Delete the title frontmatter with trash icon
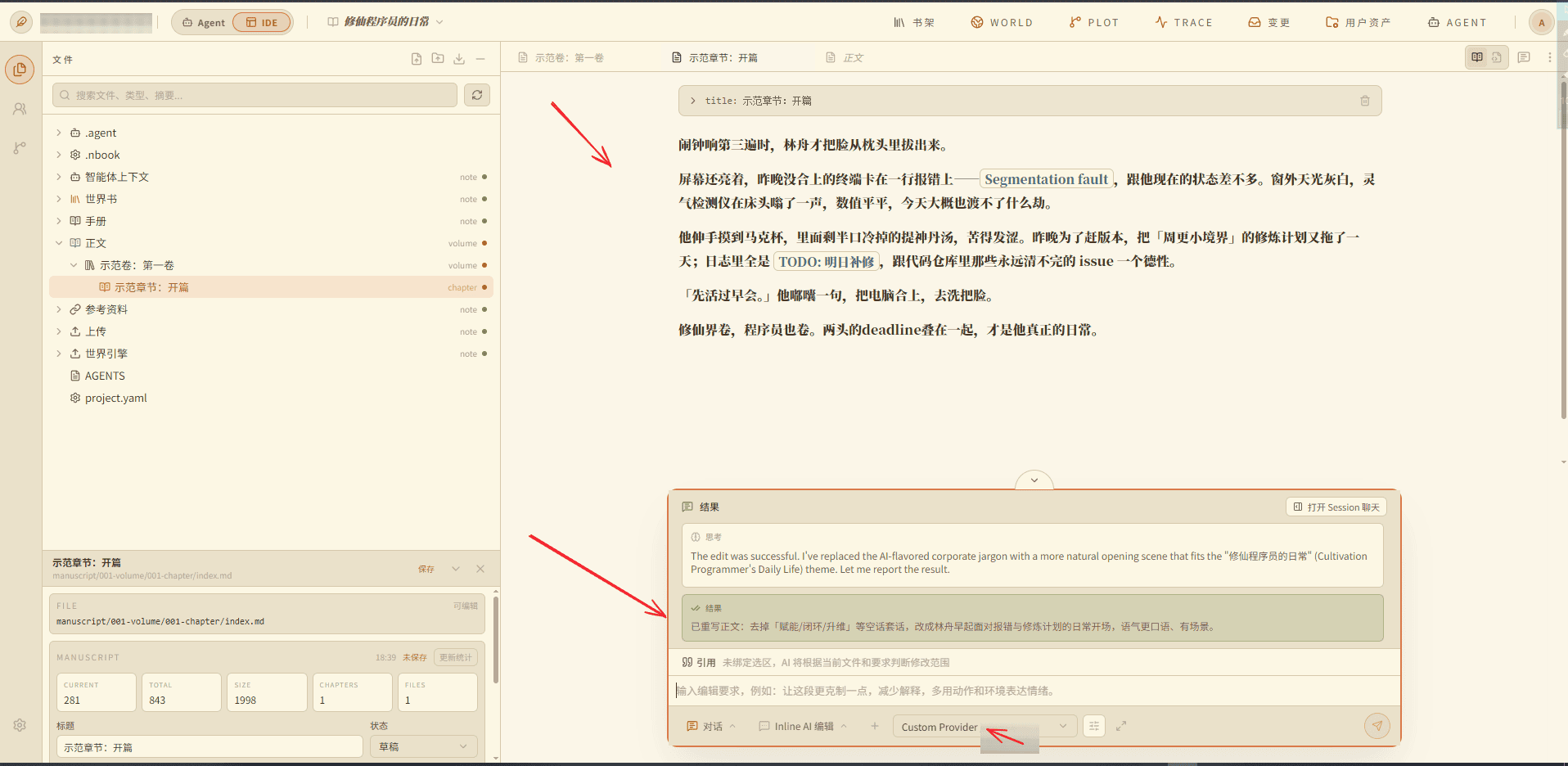1568x766 pixels. pos(1365,101)
